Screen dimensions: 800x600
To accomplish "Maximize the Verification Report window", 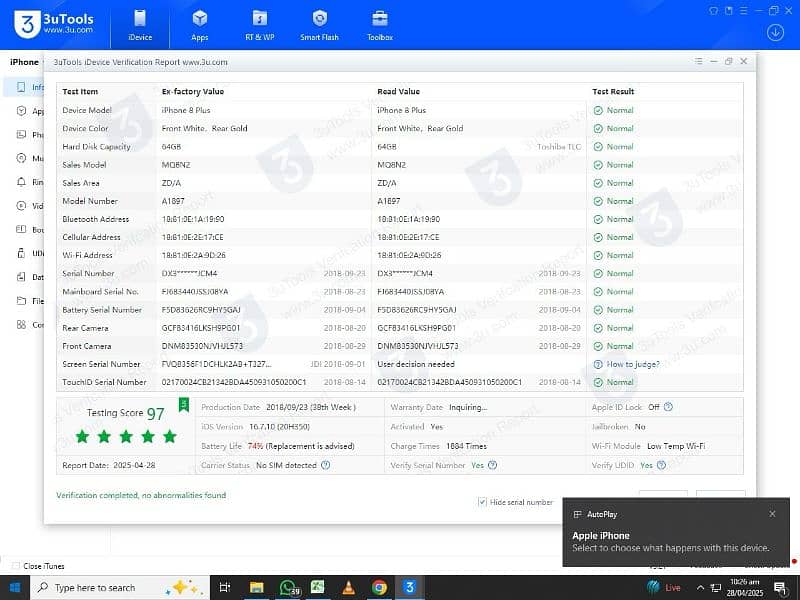I will coord(729,61).
